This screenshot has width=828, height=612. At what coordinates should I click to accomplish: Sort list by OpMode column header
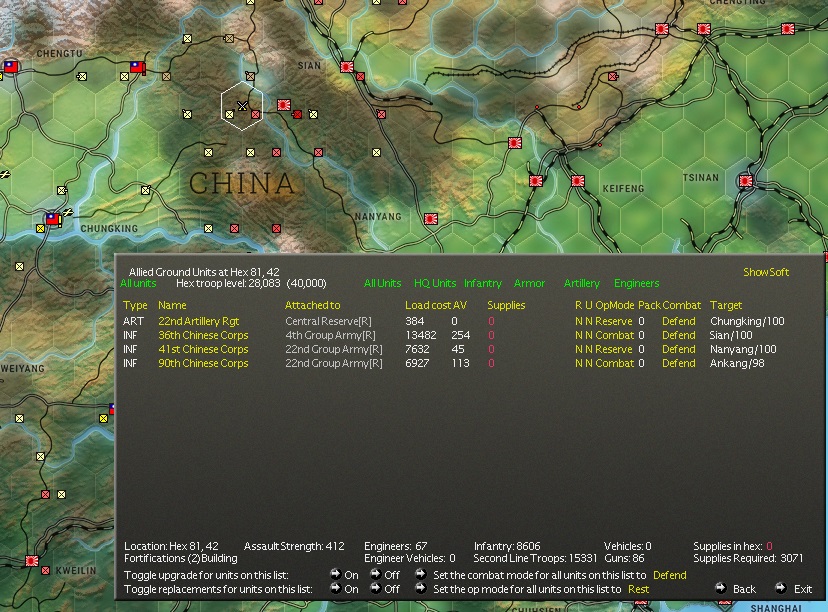pos(615,305)
